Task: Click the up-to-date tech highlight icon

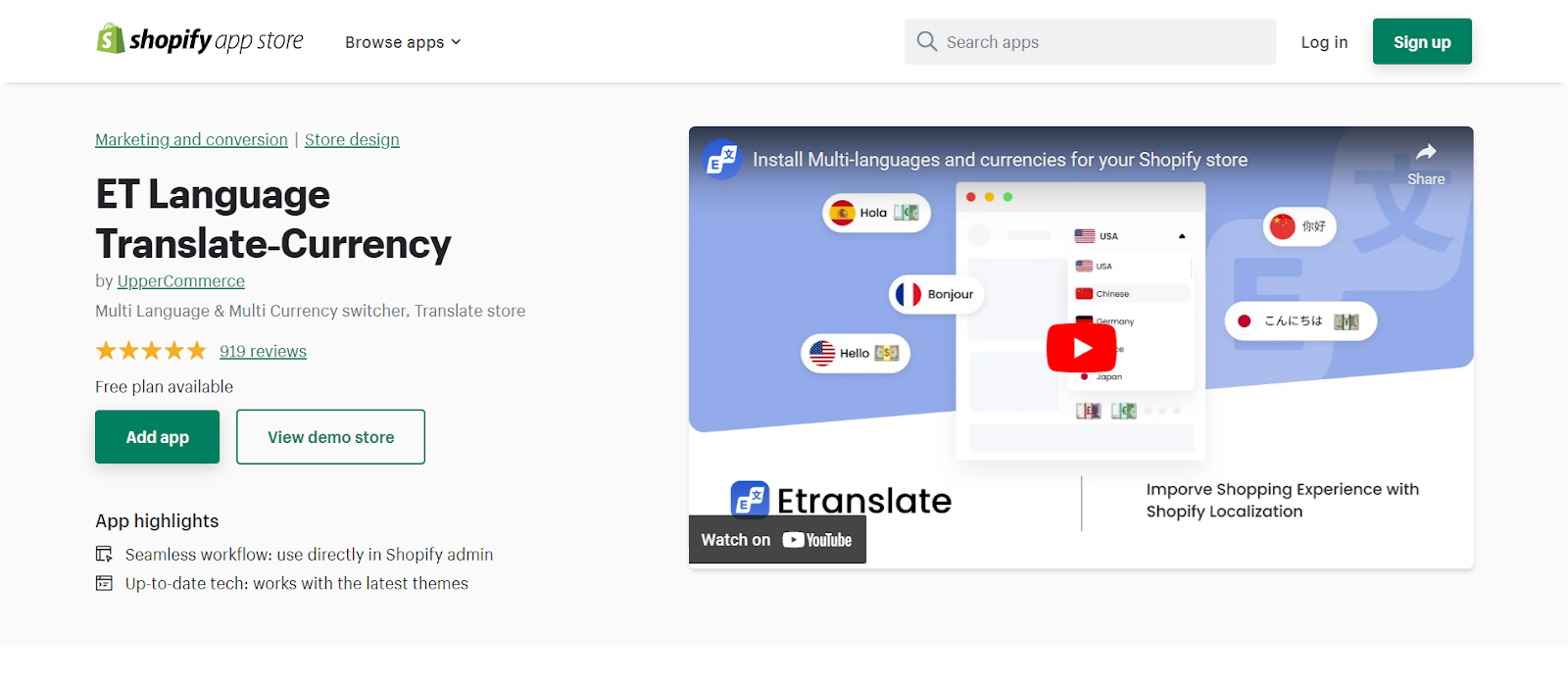Action: click(104, 583)
